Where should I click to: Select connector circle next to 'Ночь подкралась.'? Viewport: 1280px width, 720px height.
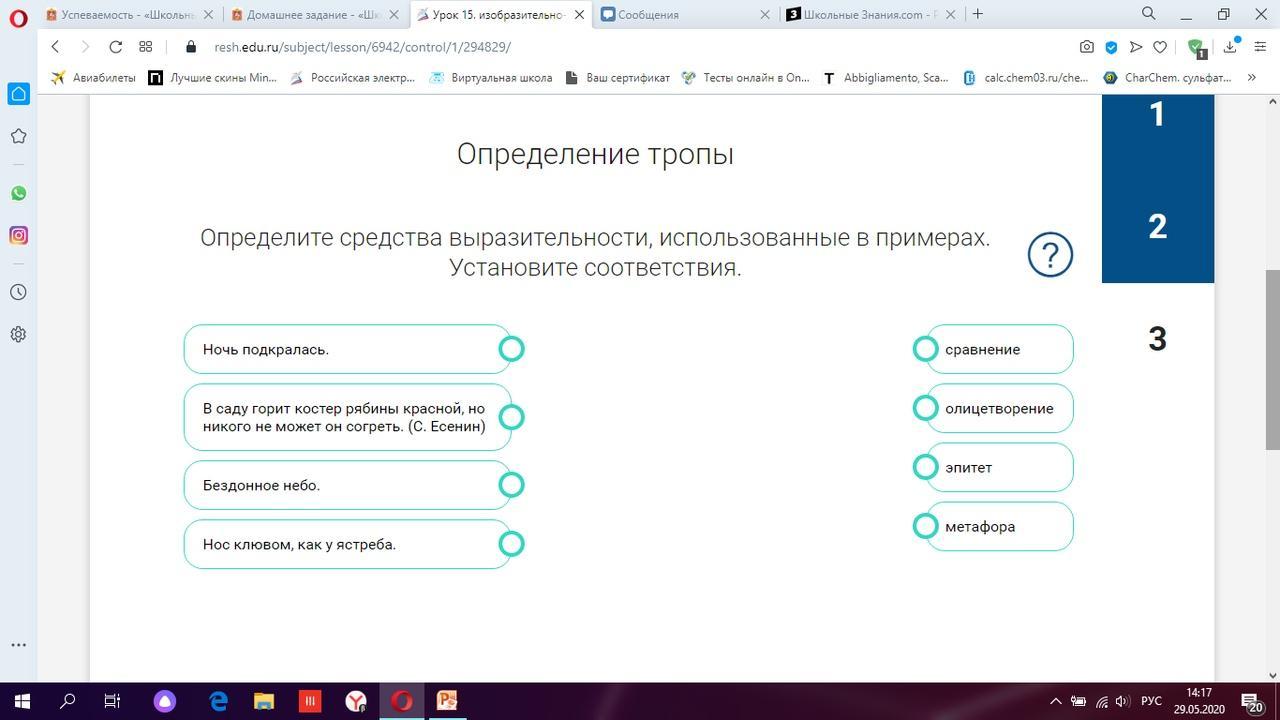(x=511, y=349)
